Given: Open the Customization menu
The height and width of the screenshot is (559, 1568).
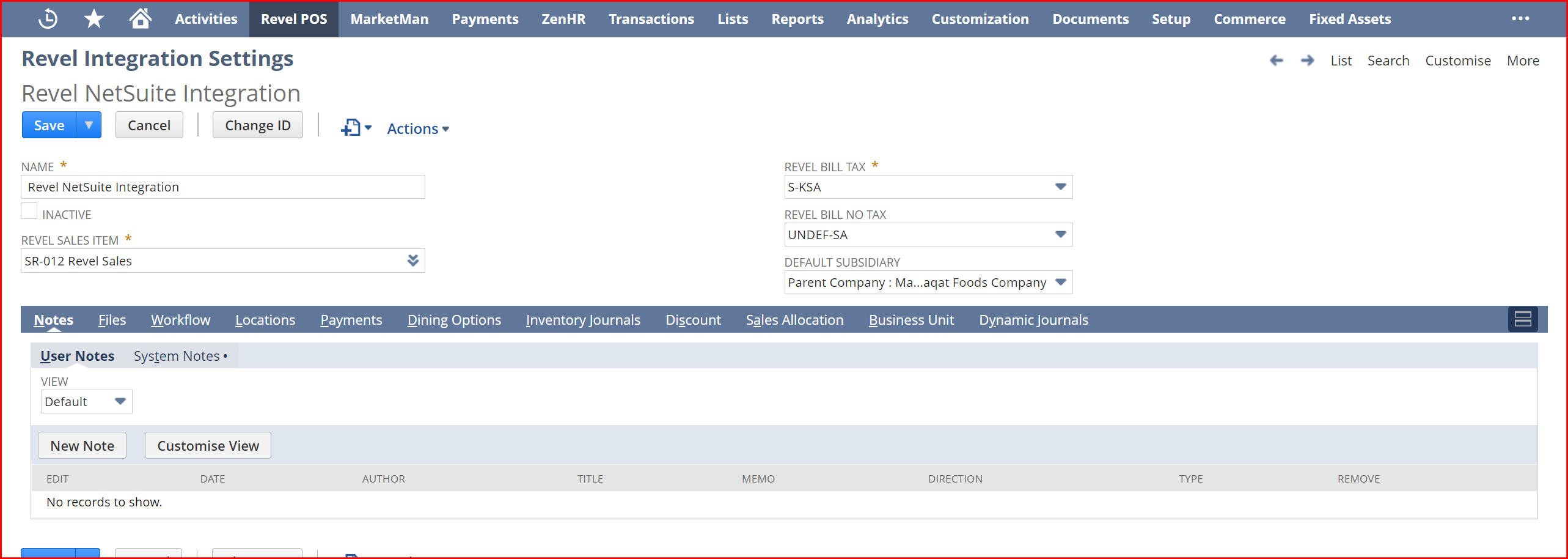Looking at the screenshot, I should click(980, 19).
